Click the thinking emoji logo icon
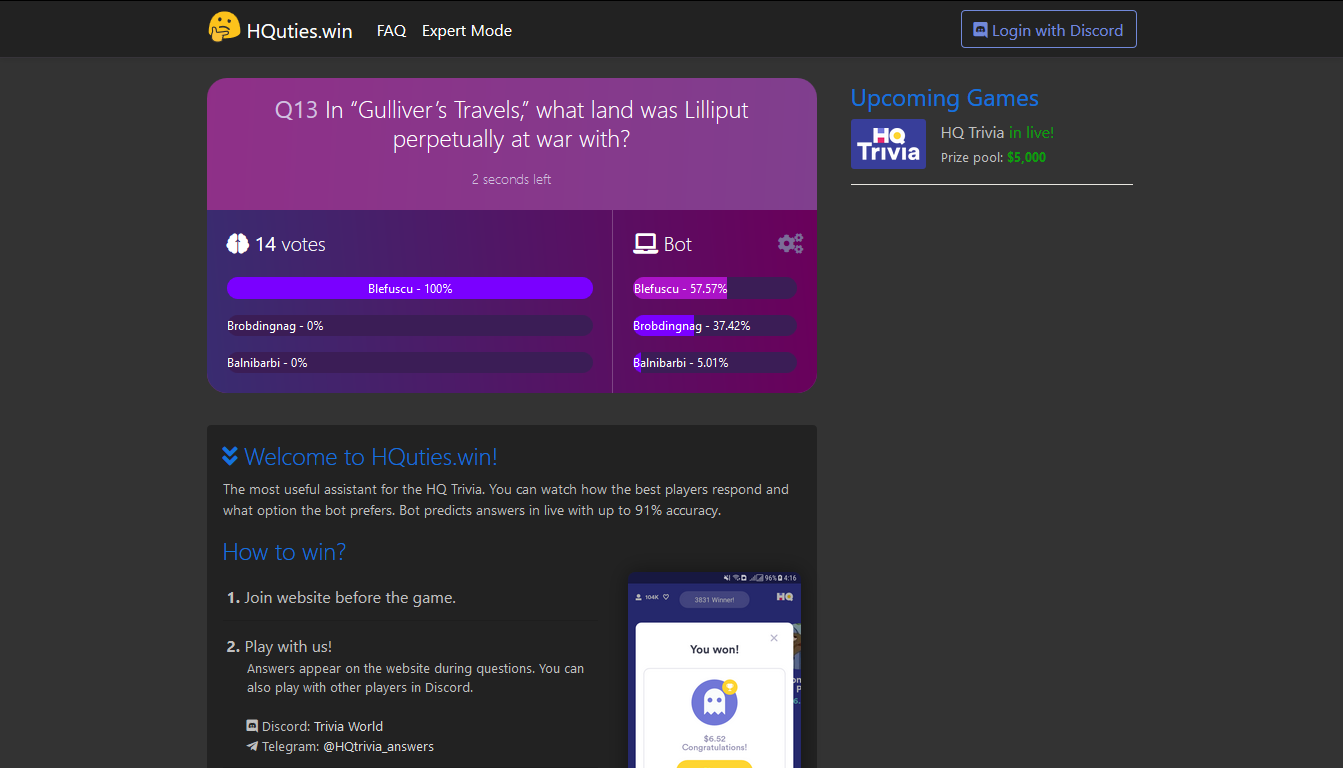This screenshot has width=1343, height=768. pos(224,27)
